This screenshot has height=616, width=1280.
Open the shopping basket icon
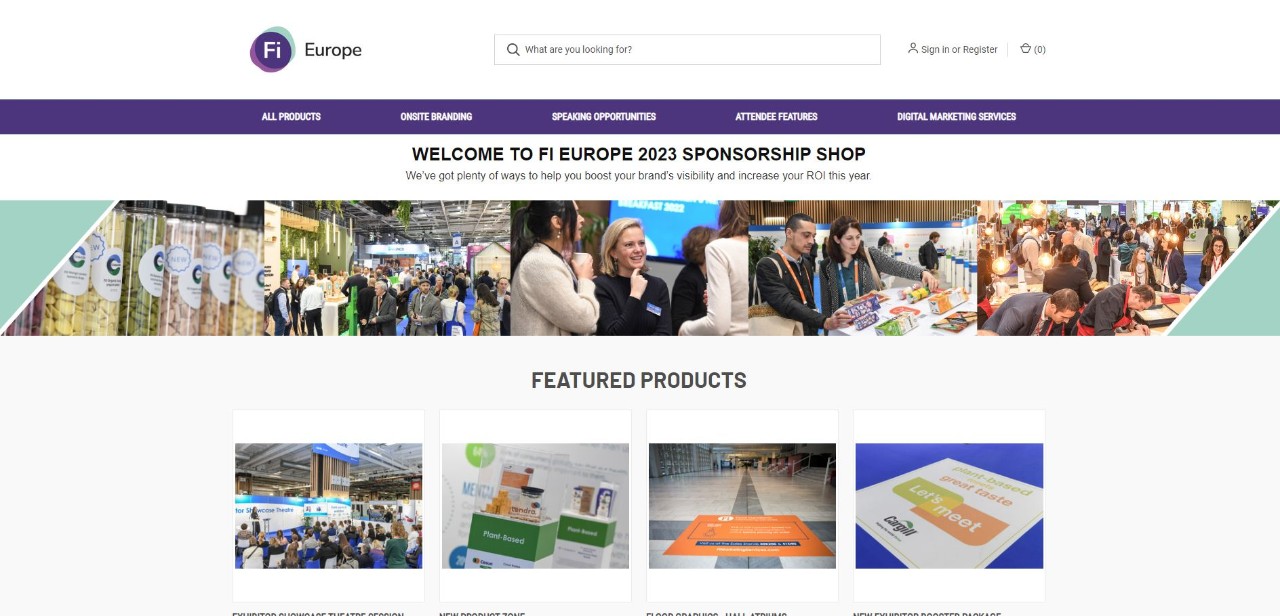[x=1025, y=48]
